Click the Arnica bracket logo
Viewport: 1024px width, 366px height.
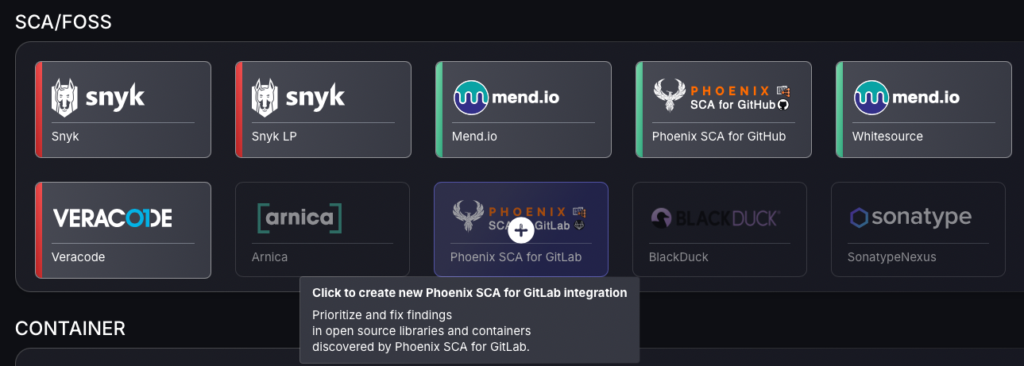pos(300,218)
